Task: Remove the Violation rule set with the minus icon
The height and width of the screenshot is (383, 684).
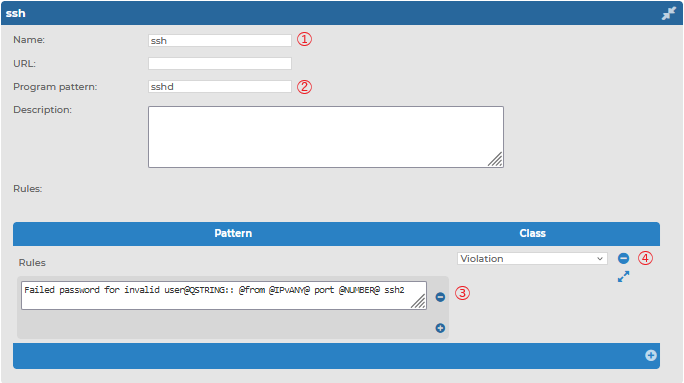Action: tap(623, 258)
